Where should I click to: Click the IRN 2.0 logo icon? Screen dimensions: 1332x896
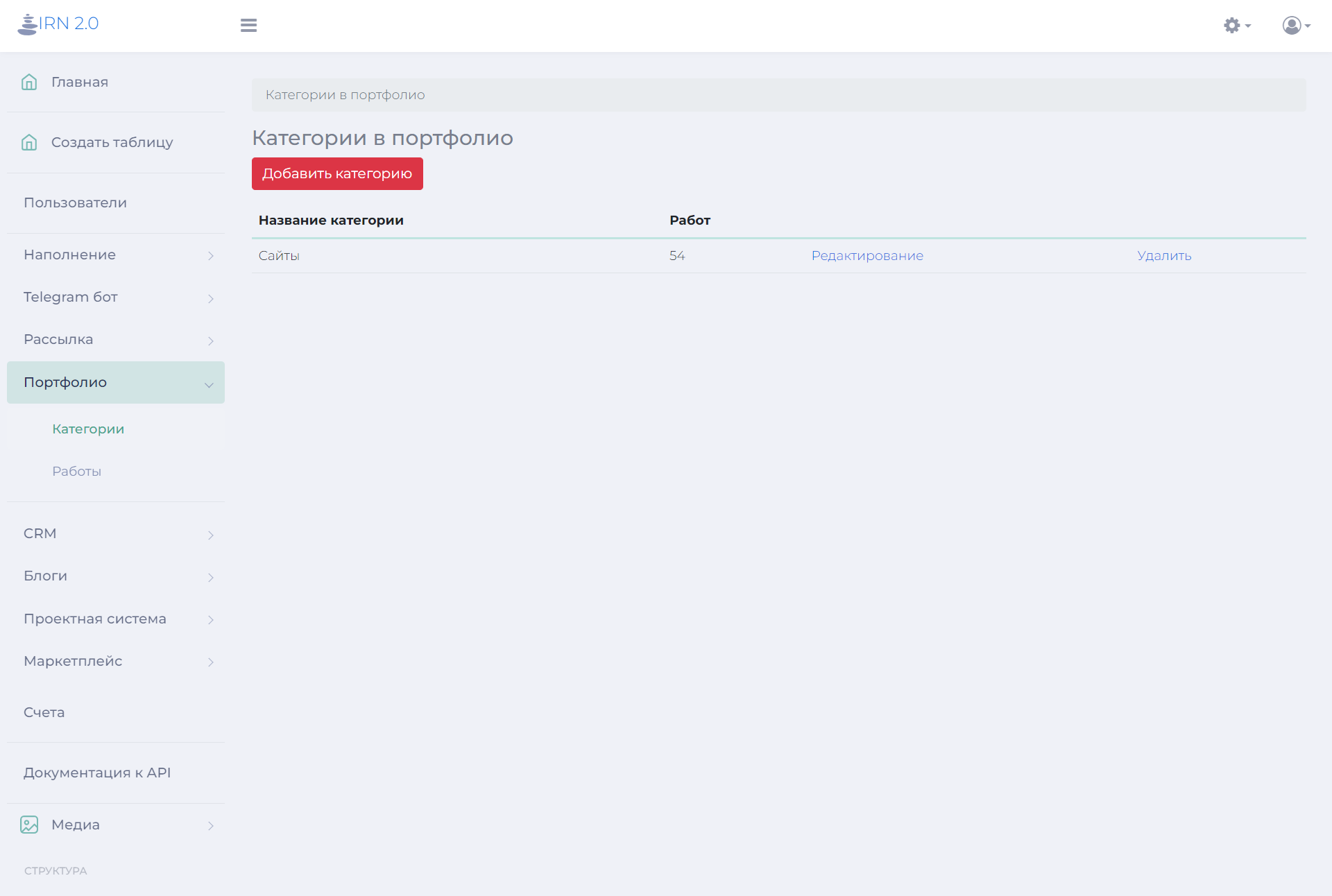(27, 24)
